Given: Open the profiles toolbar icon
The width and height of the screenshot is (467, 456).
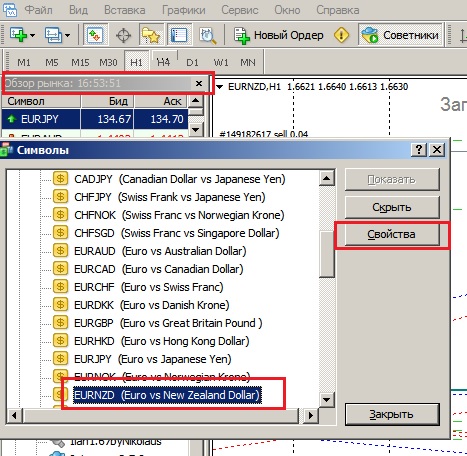Looking at the screenshot, I should pos(53,35).
